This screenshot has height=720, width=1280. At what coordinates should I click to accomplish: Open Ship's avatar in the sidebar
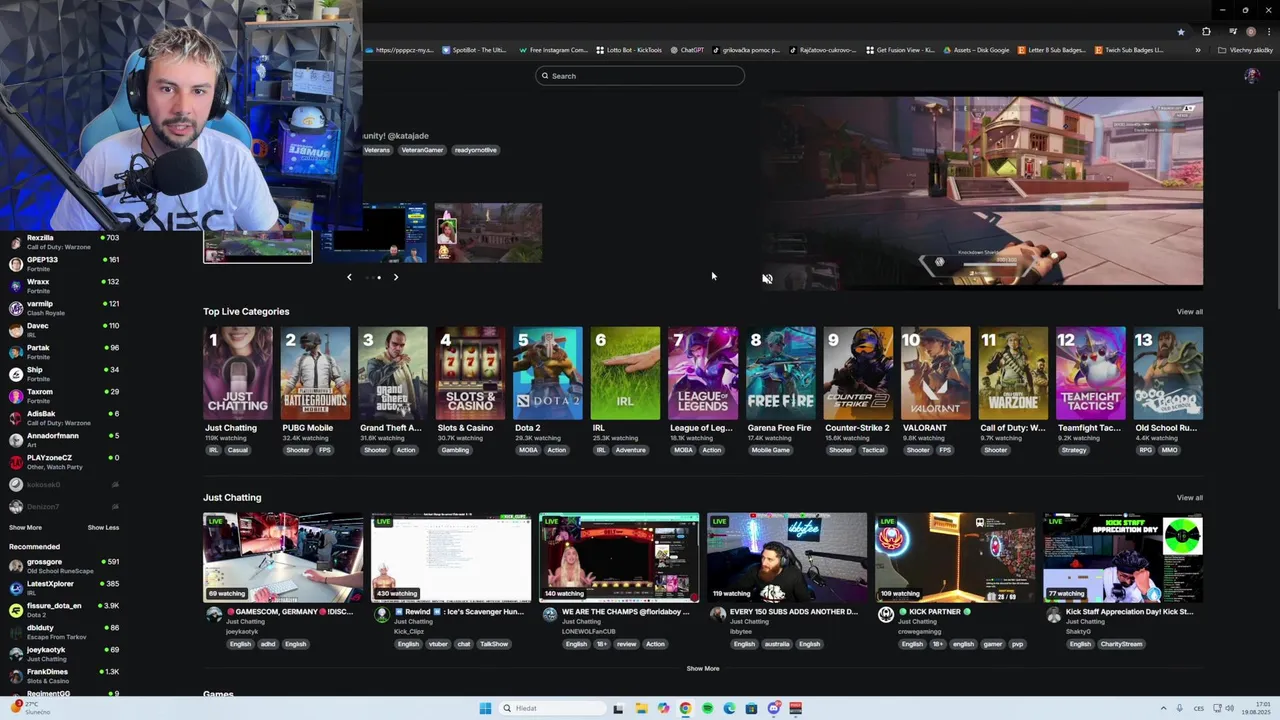(16, 375)
